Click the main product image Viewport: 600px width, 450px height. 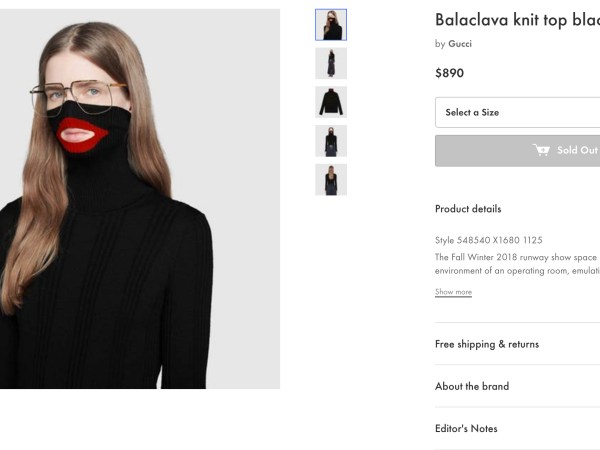140,198
